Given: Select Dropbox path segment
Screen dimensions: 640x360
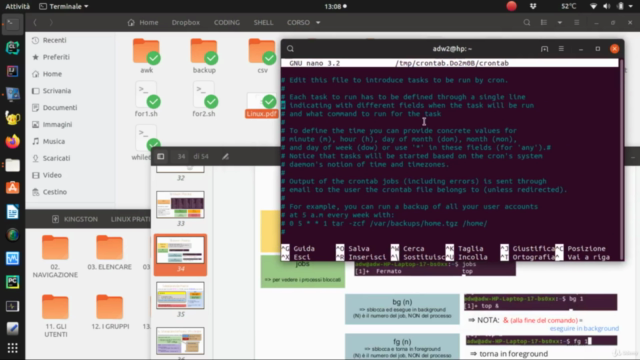Looking at the screenshot, I should pyautogui.click(x=186, y=22).
